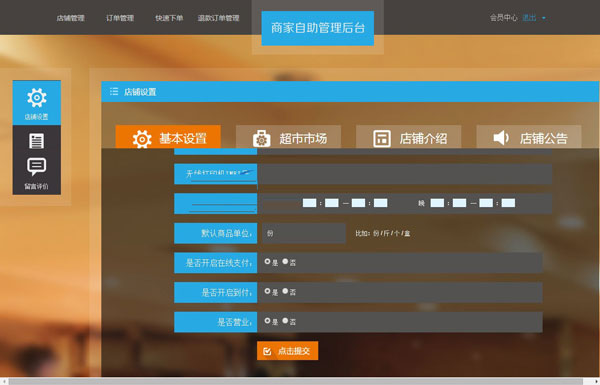
Task: Click the 默认商品单位 input field
Action: click(304, 233)
